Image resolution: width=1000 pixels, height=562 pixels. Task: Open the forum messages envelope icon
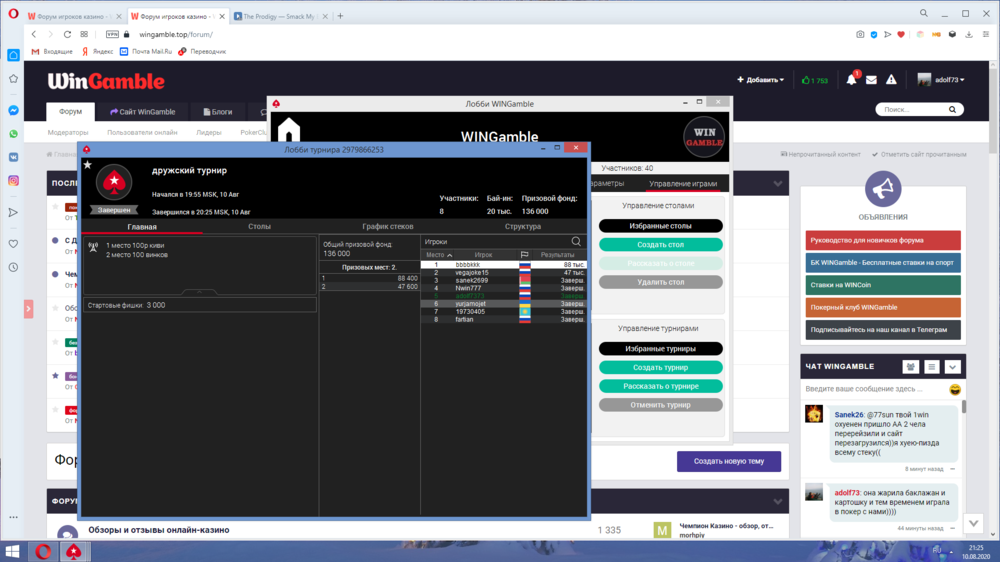pos(871,80)
